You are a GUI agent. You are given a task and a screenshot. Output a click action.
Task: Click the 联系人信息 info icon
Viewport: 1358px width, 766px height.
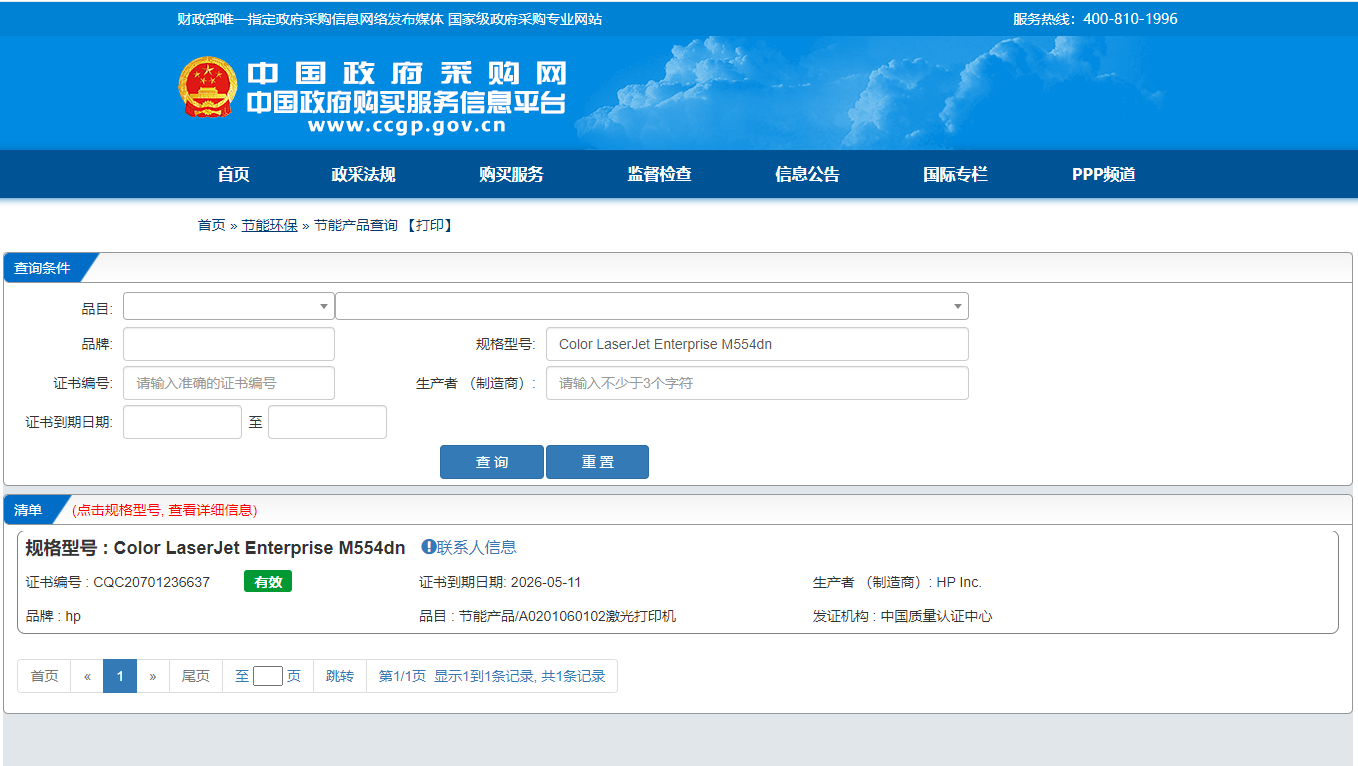(428, 547)
